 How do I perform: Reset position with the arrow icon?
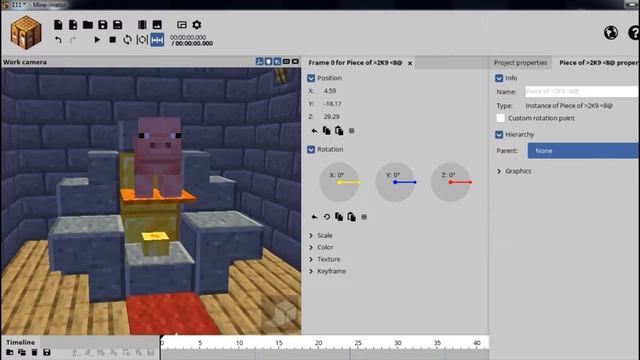click(314, 131)
